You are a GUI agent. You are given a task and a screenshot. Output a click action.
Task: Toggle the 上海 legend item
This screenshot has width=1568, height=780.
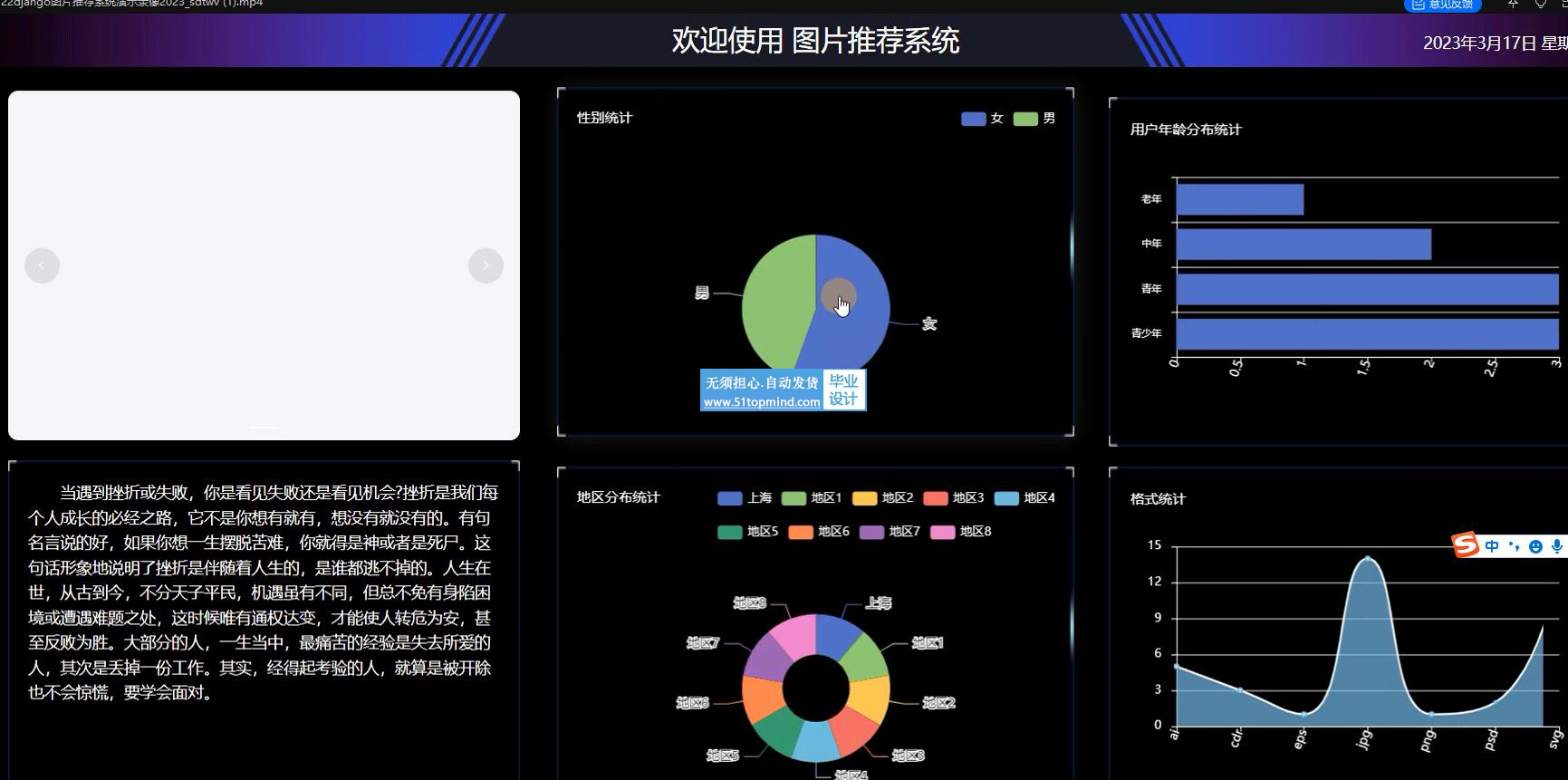pos(745,498)
